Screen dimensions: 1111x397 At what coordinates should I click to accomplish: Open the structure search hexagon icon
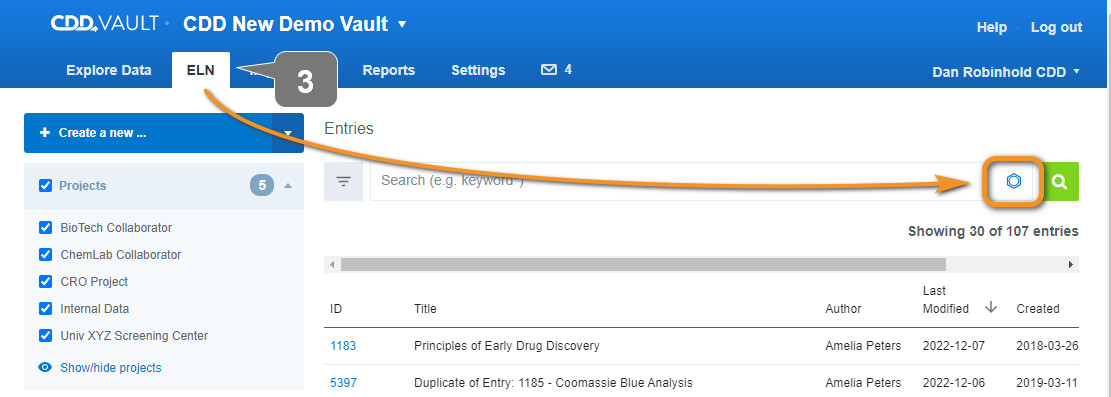click(x=1013, y=181)
